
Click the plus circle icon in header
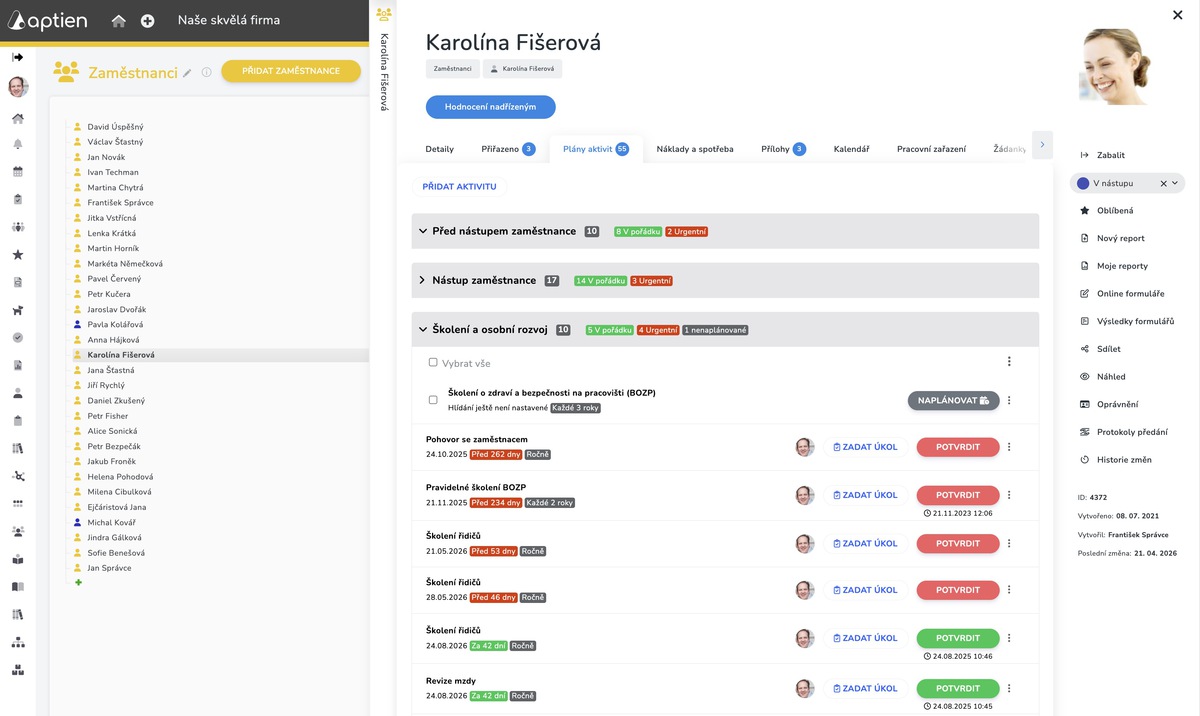pos(148,20)
